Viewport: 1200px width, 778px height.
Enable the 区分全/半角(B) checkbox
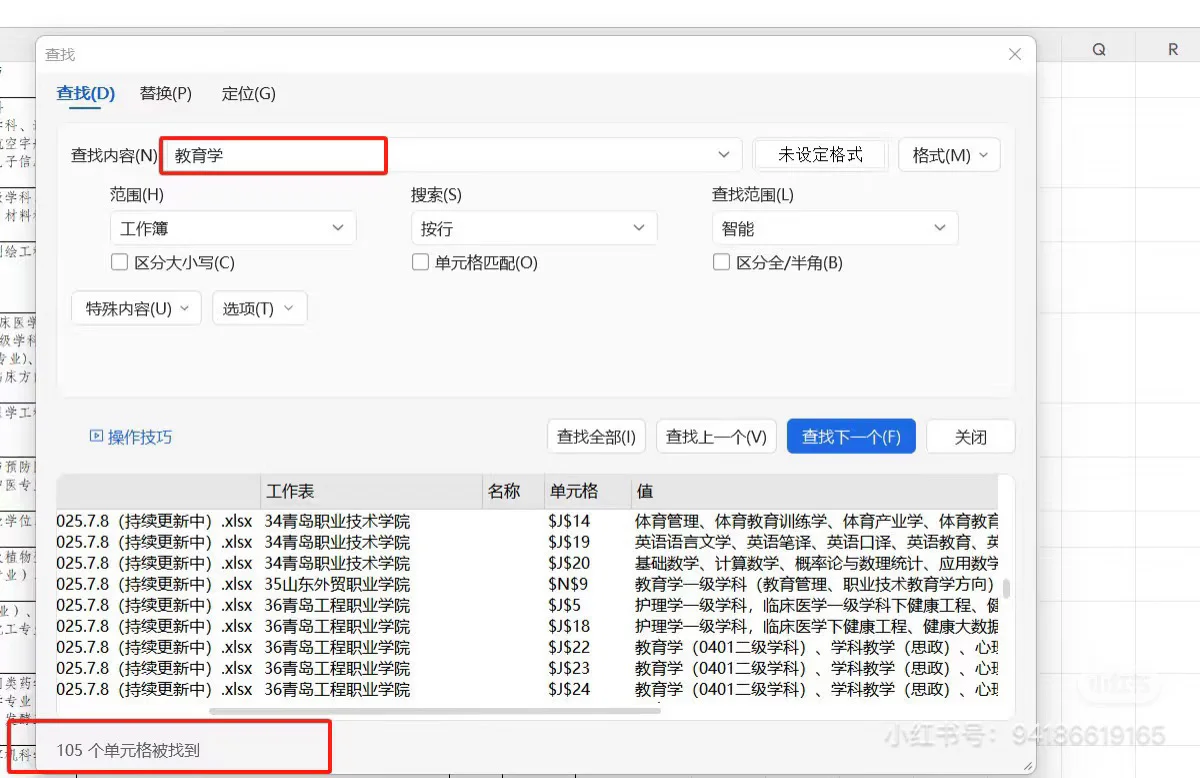pos(721,263)
